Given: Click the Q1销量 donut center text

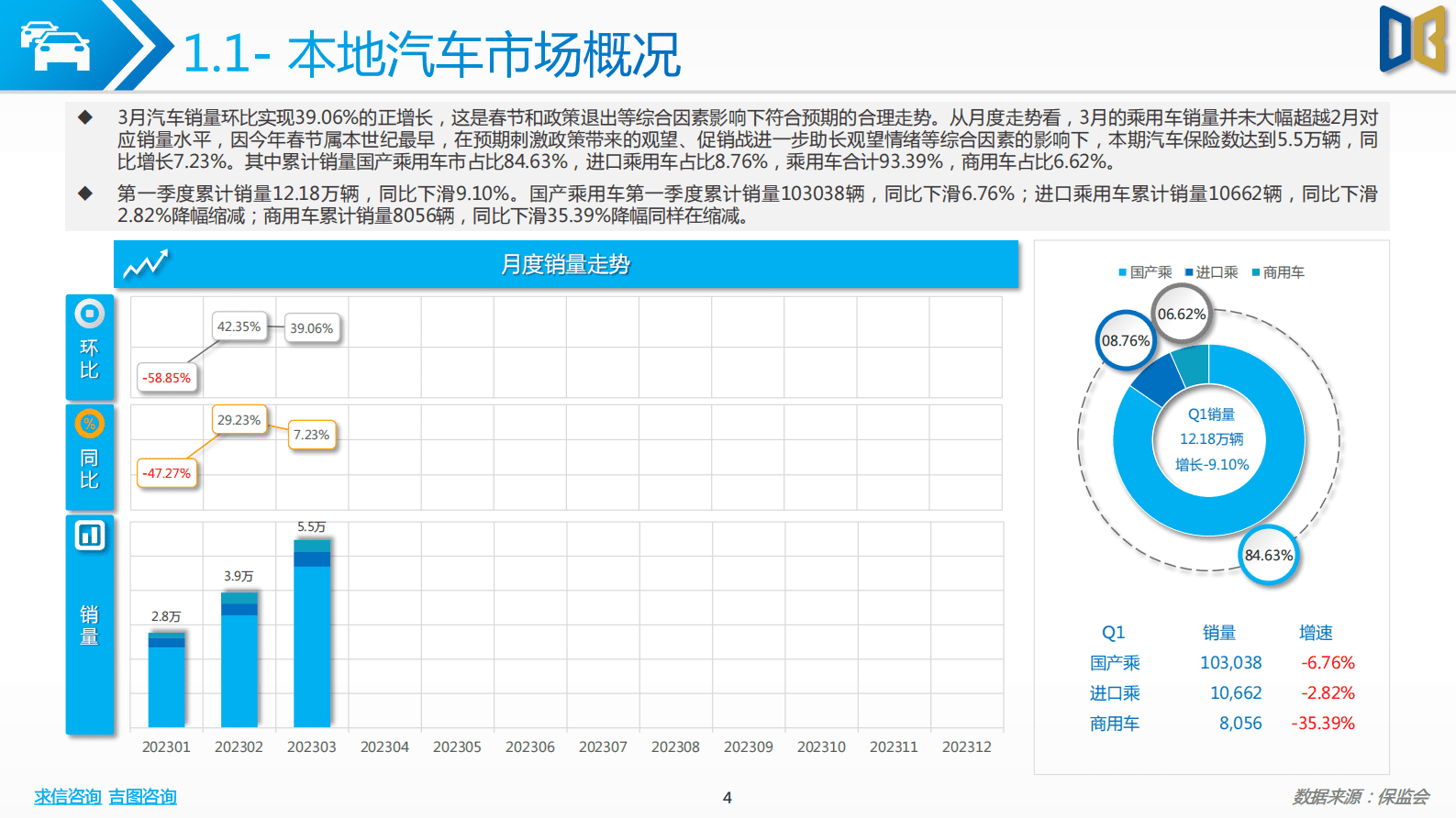Looking at the screenshot, I should tap(1211, 415).
